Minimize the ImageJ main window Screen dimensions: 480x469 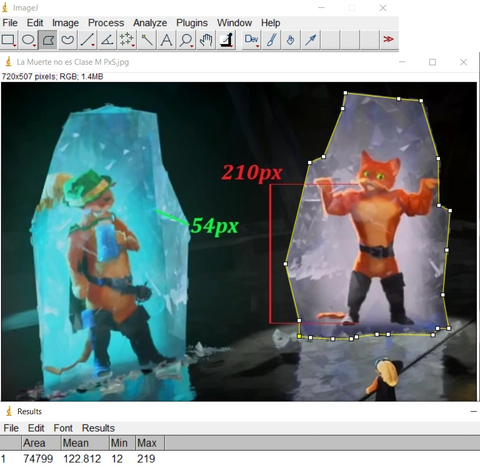click(x=321, y=8)
